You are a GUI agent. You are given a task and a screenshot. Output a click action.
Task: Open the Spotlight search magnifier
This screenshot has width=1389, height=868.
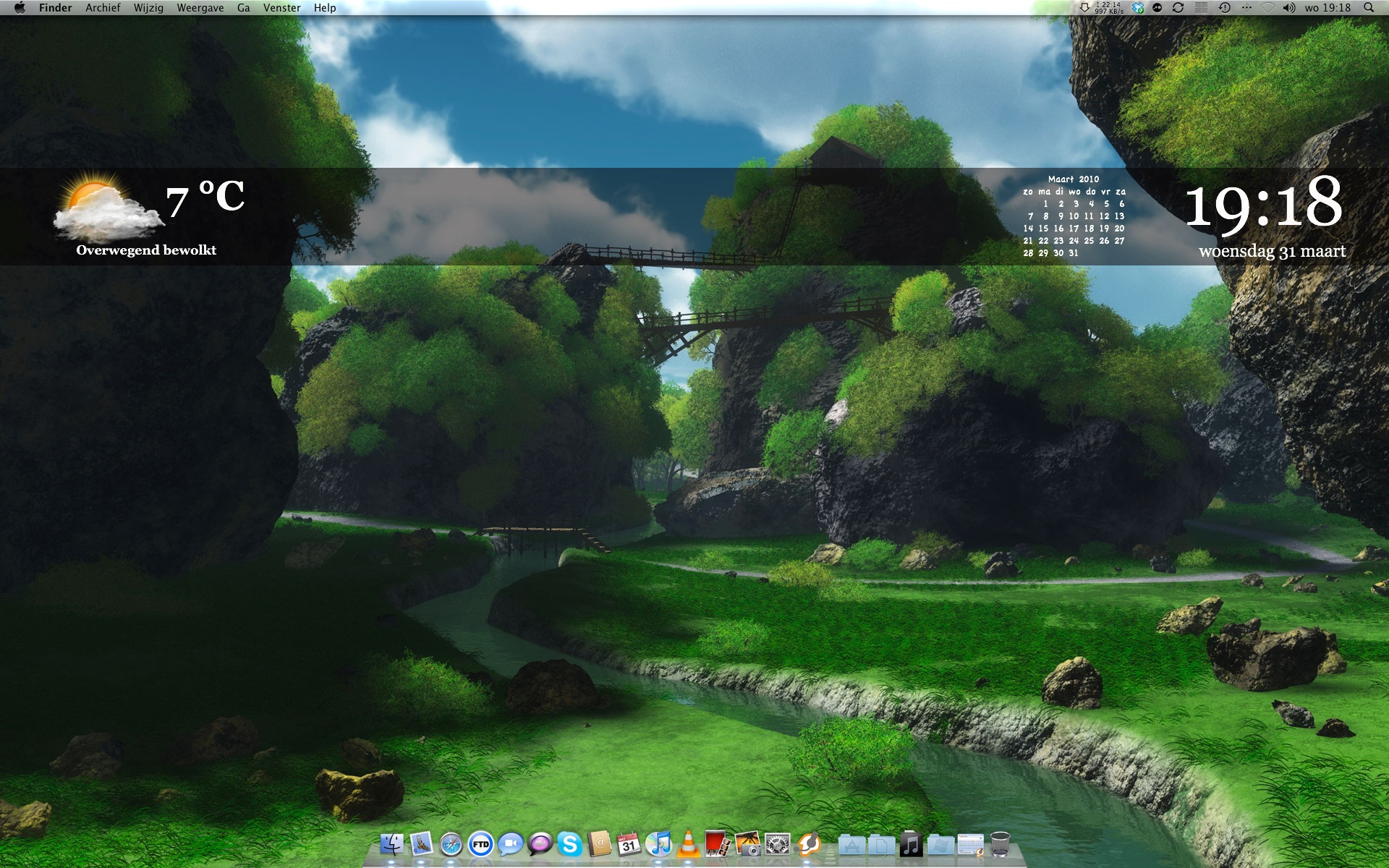[1368, 8]
